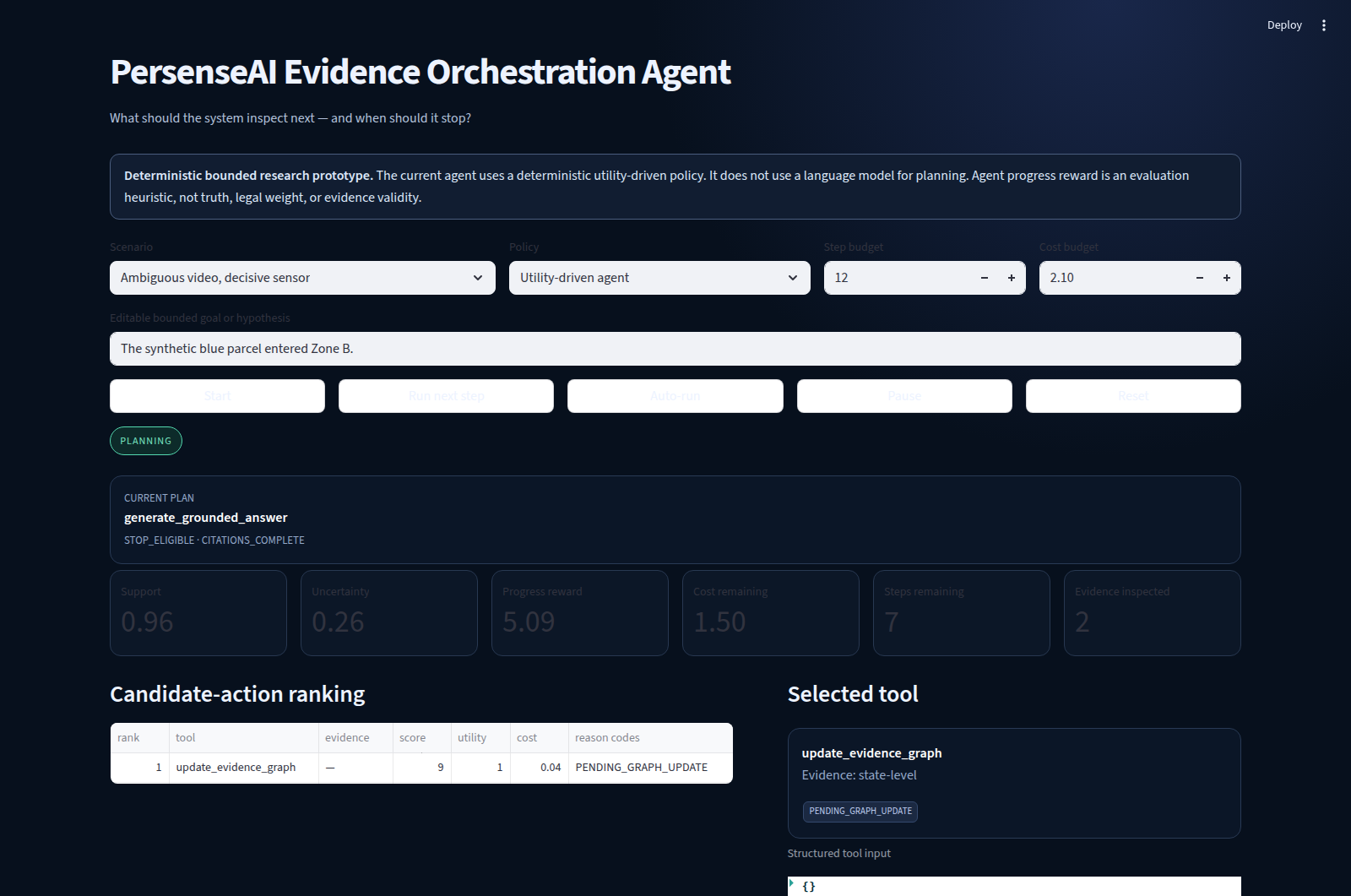Click the PersenseAI Evidence Orchestration Agent title

[x=420, y=73]
